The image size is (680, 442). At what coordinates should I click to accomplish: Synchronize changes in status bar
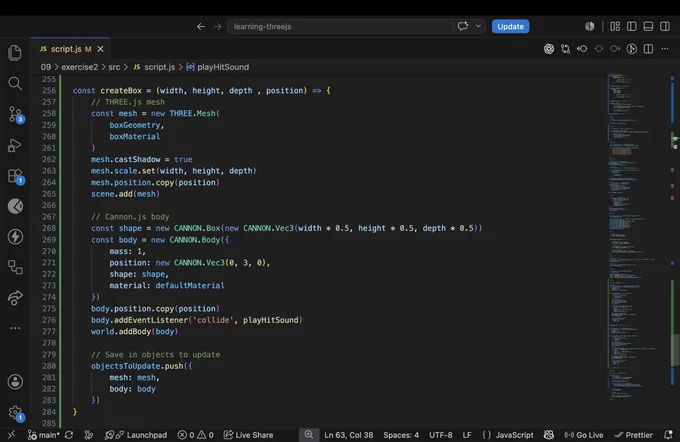pos(69,435)
